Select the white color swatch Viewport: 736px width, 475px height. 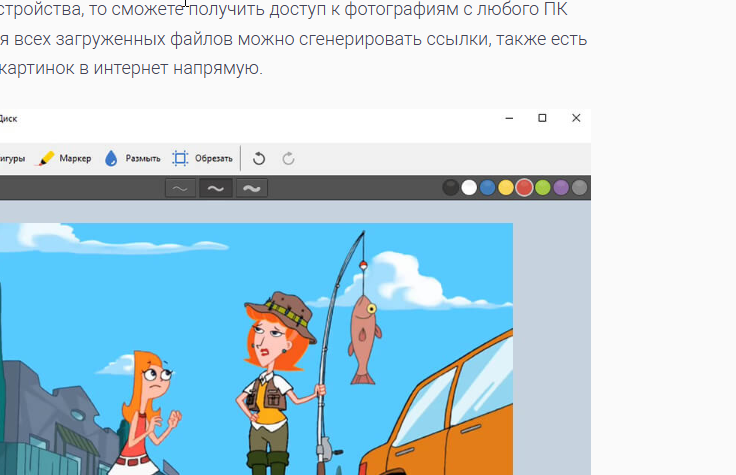click(469, 188)
